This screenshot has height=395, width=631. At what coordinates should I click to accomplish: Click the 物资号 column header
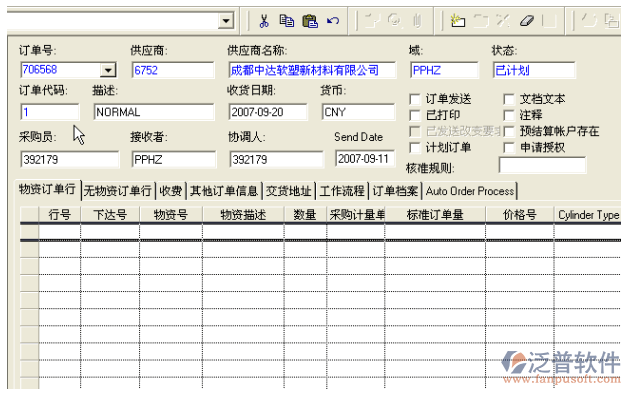click(171, 215)
